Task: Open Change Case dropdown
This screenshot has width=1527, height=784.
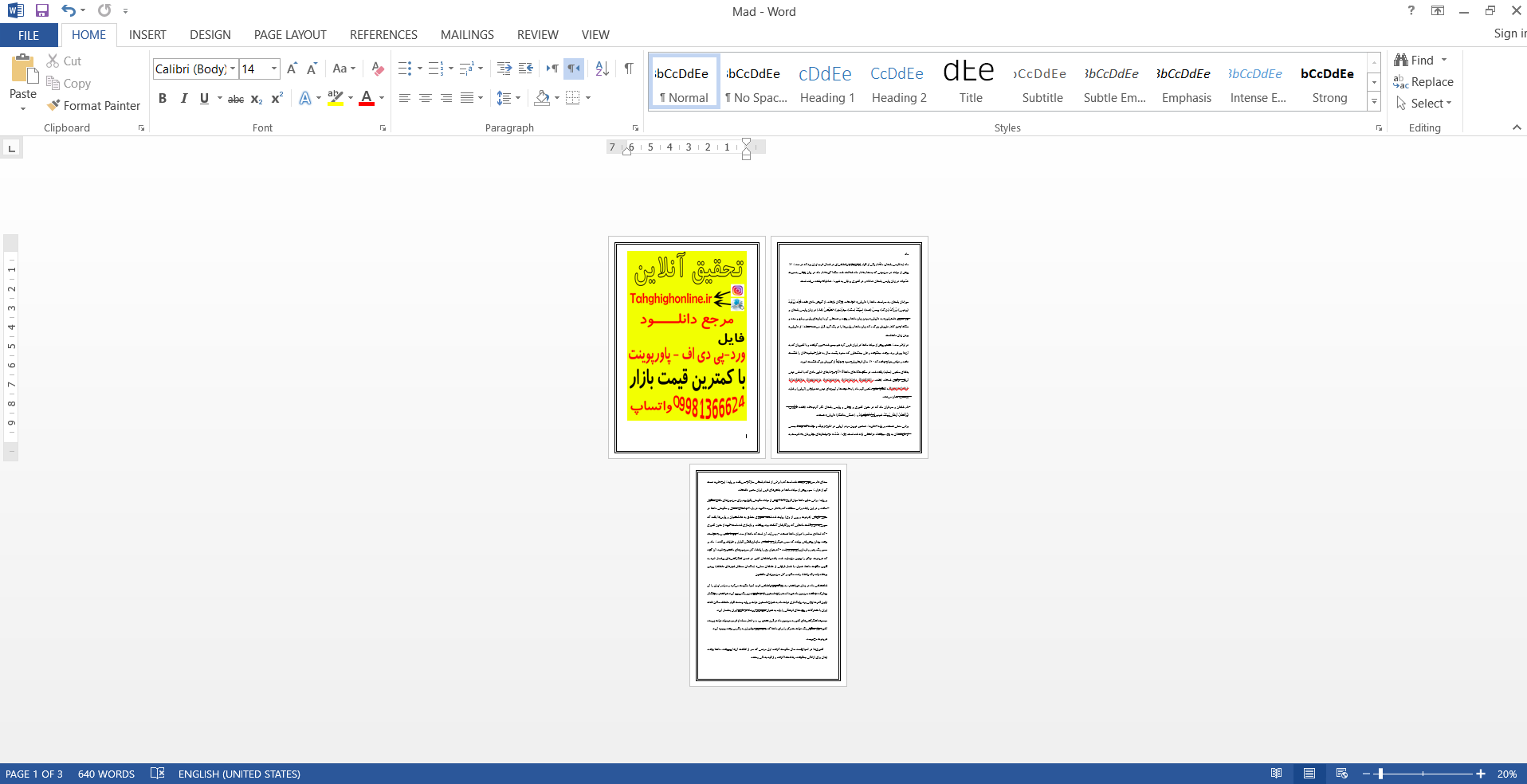Action: pyautogui.click(x=344, y=69)
